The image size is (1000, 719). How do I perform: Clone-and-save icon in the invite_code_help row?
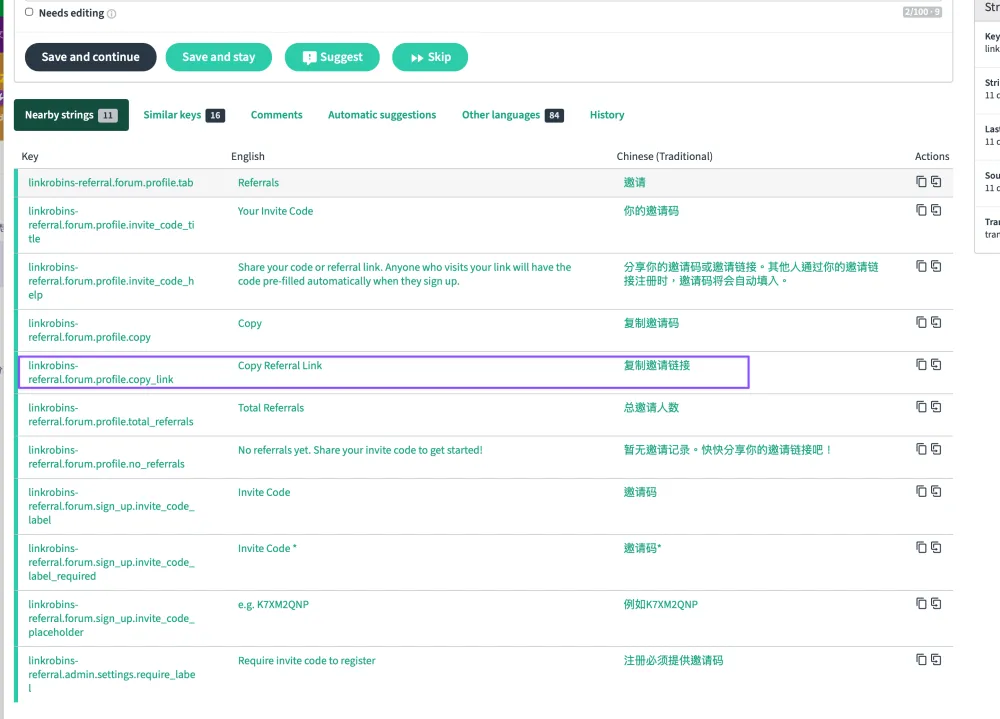coord(936,266)
